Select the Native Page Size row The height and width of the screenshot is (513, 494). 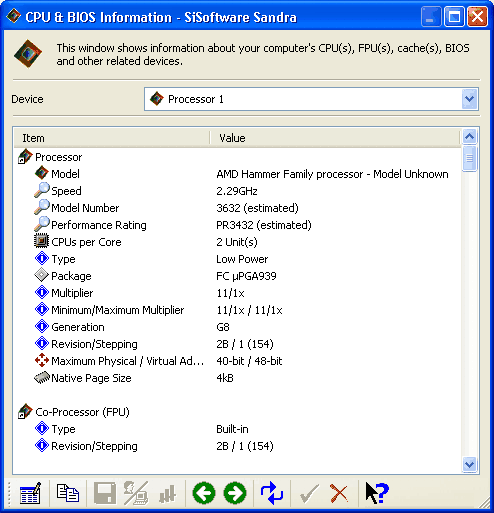pos(237,378)
